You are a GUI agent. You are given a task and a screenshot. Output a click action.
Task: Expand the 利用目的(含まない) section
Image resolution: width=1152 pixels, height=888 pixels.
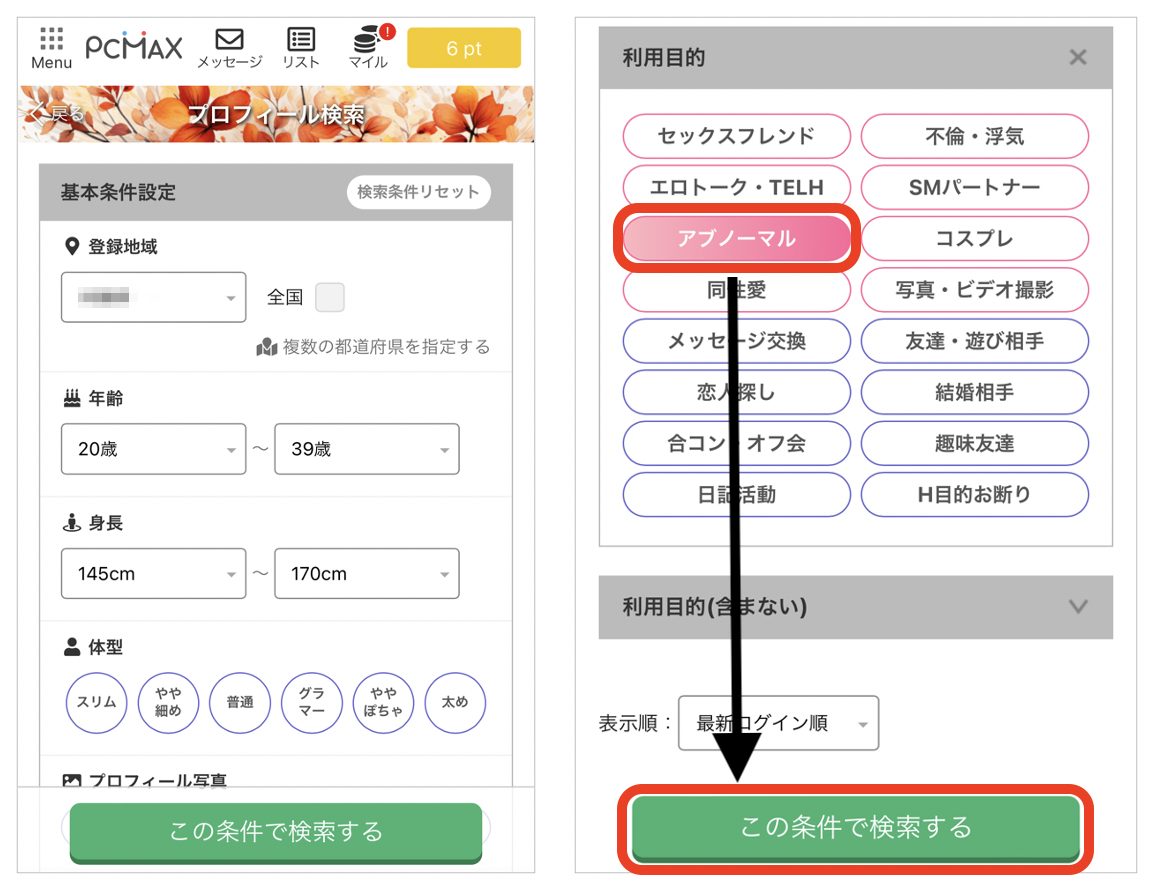[855, 607]
